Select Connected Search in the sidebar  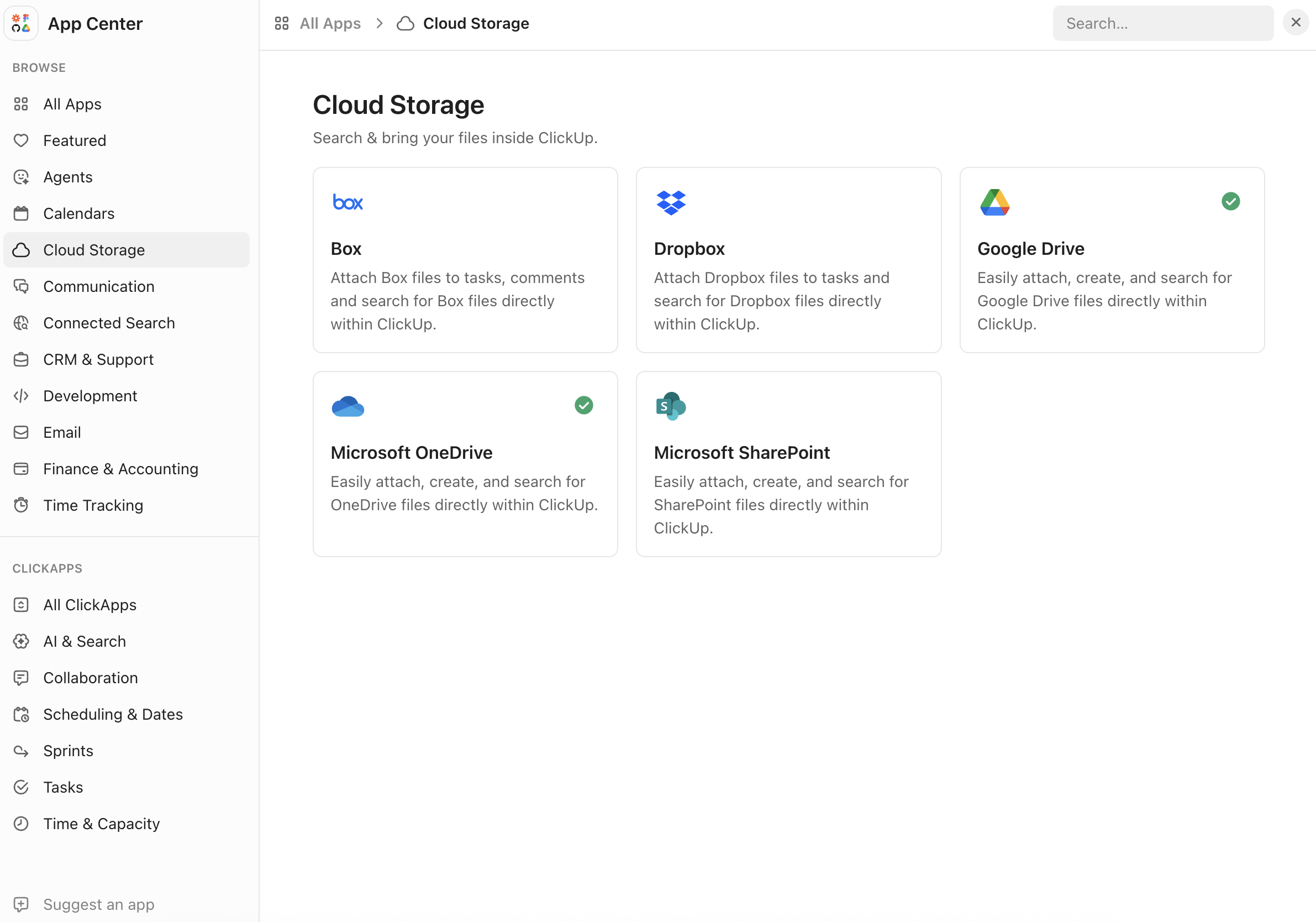click(109, 323)
